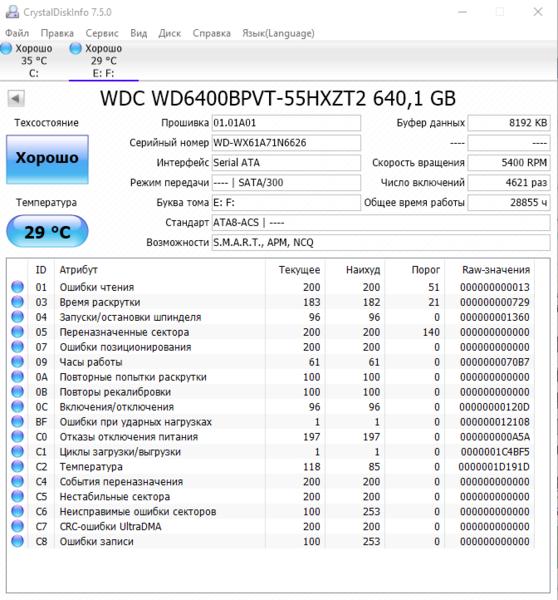
Task: Click the Хорошо health status button
Action: click(47, 158)
